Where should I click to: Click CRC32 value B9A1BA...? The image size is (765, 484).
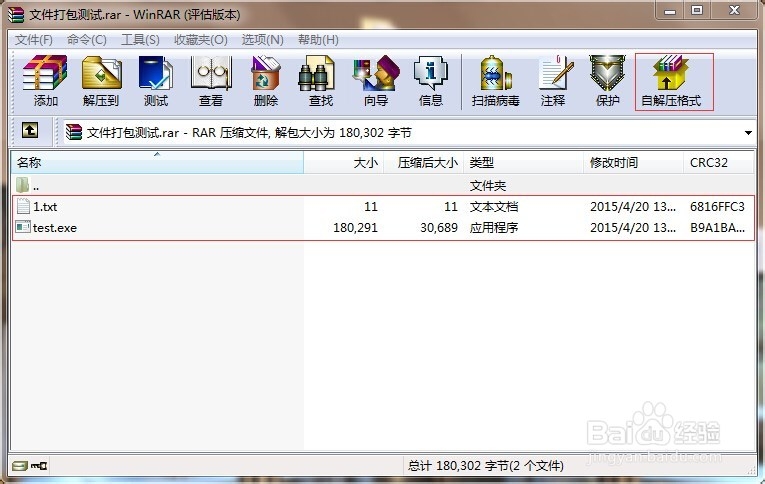[x=717, y=228]
